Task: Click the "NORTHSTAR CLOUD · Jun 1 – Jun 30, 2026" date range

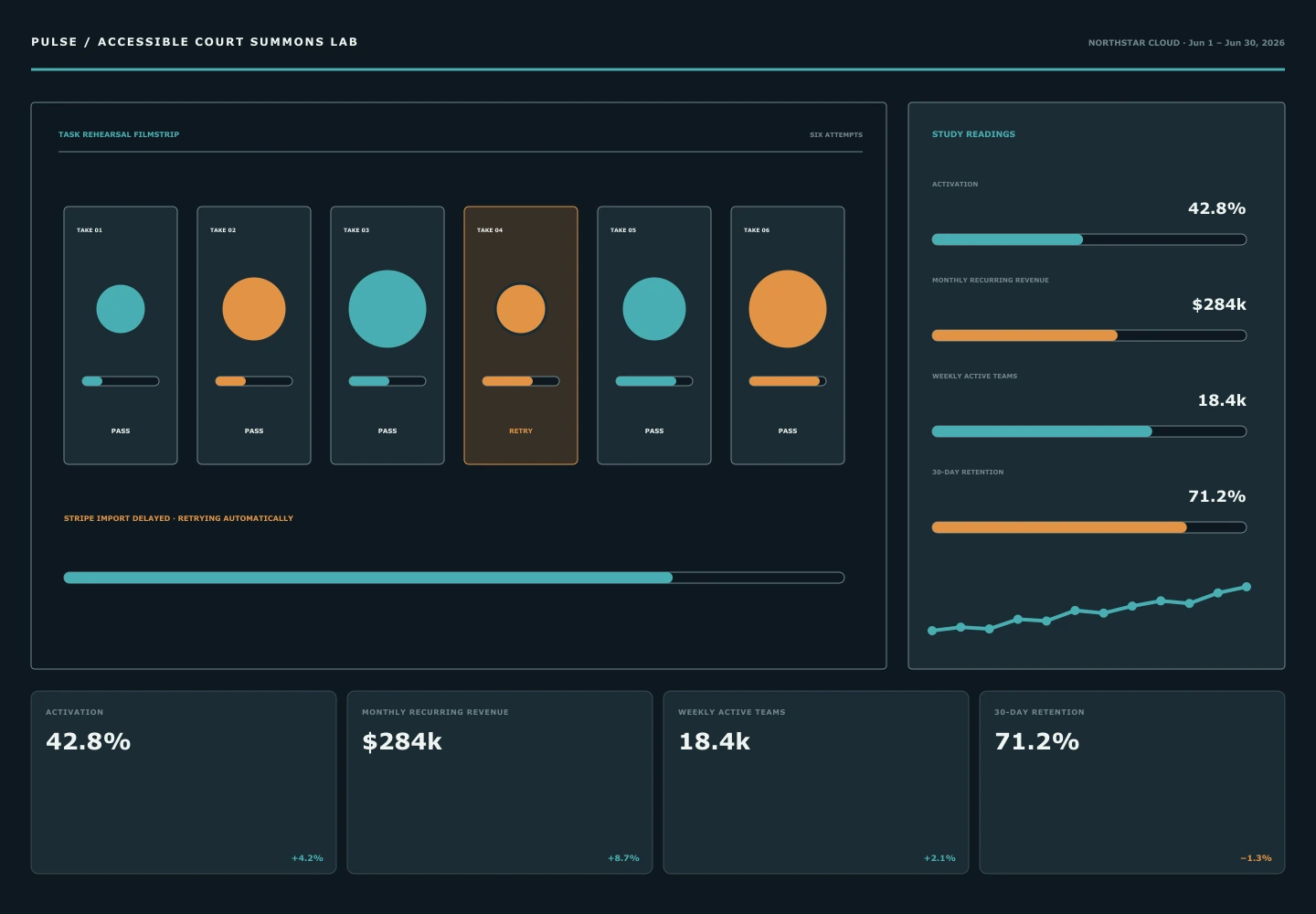Action: point(1186,43)
